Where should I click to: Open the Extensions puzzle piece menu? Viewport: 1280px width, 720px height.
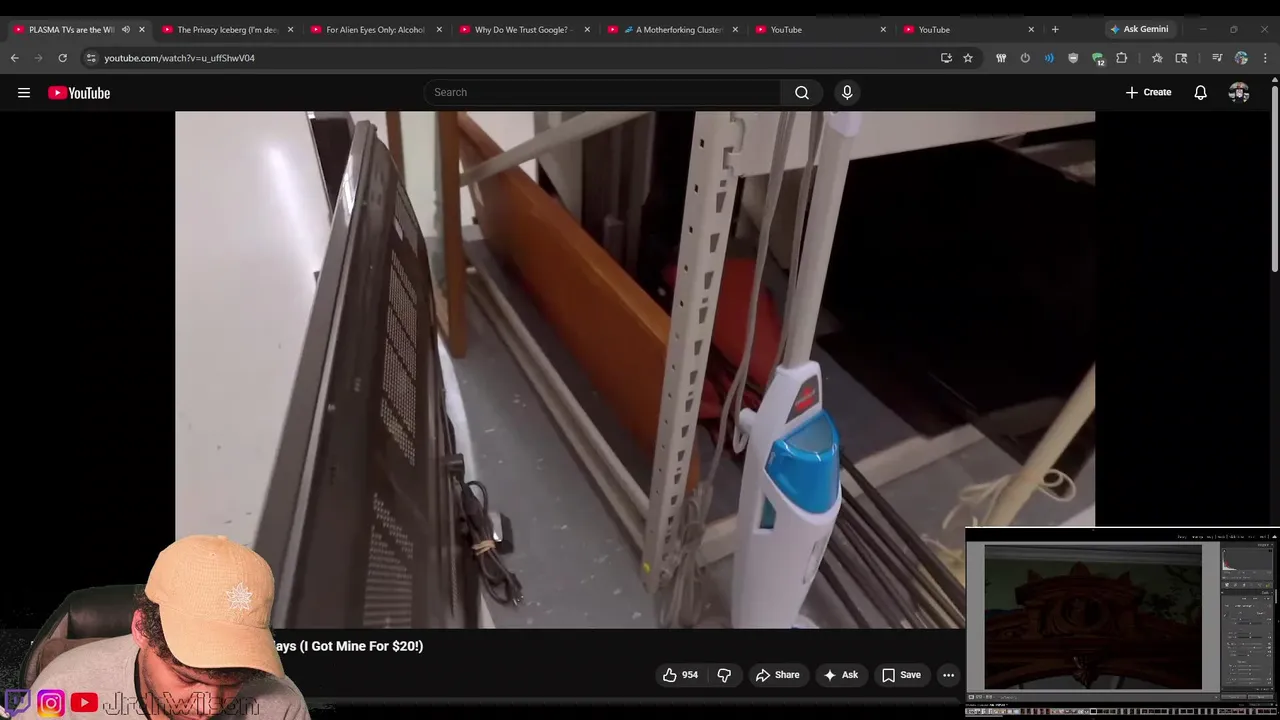(x=1122, y=58)
